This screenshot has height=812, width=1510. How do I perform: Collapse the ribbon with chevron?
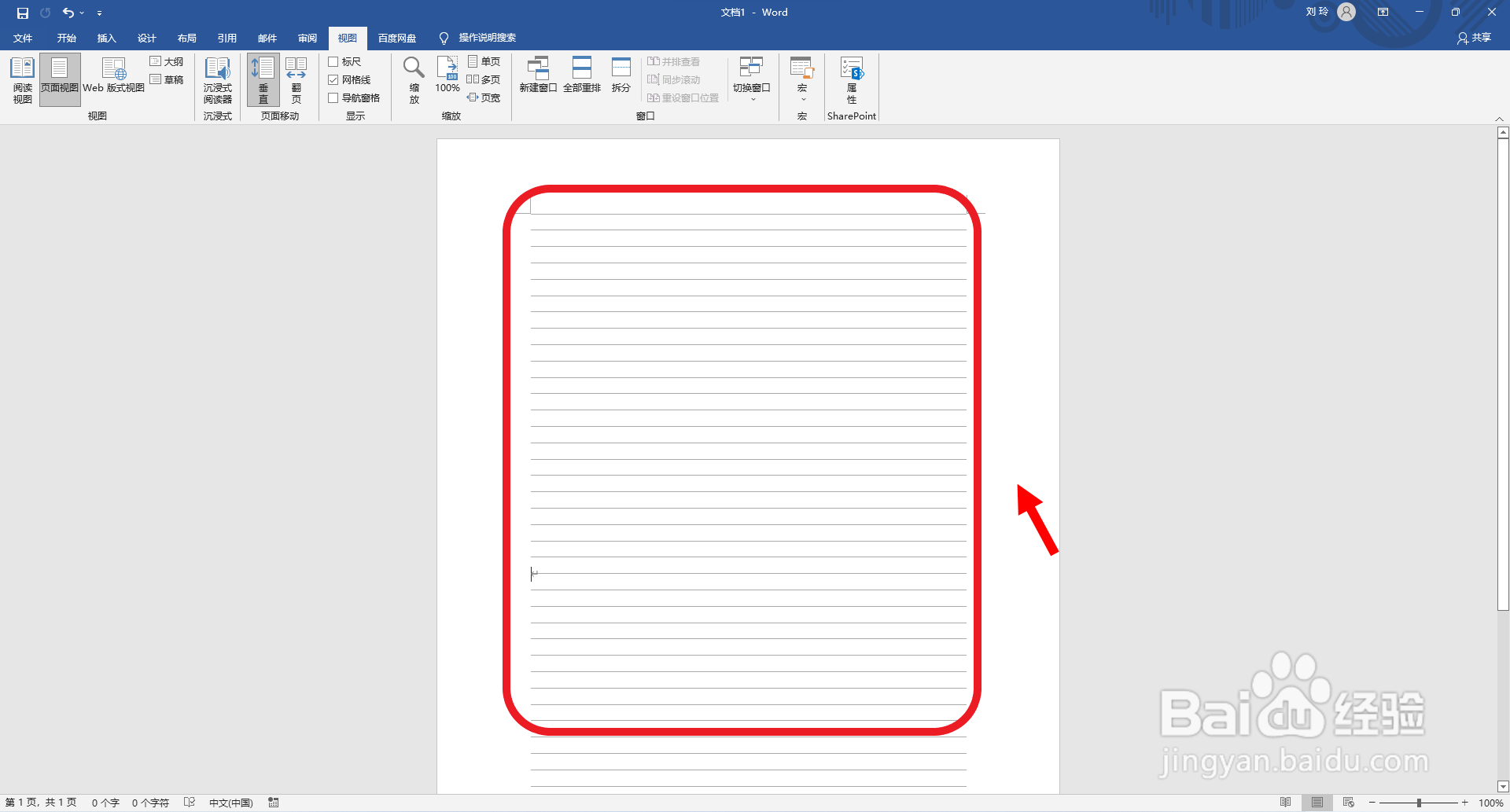[x=1499, y=119]
